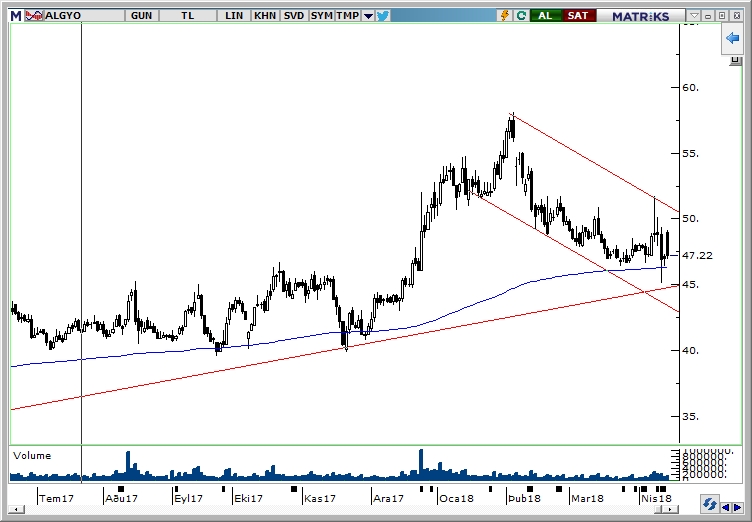Screen dimensions: 752x522
Task: Click the horizontal scrollbar left arrow
Action: (x=17, y=510)
